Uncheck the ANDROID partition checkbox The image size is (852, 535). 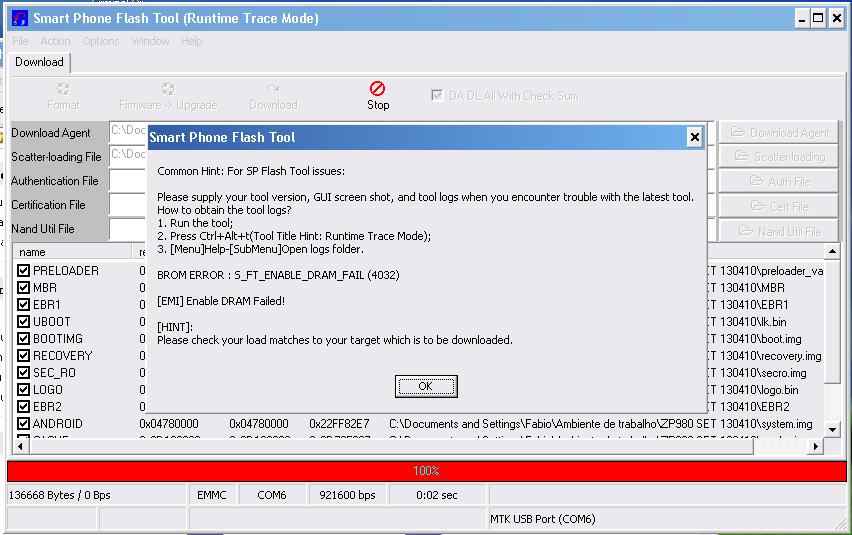[23, 424]
